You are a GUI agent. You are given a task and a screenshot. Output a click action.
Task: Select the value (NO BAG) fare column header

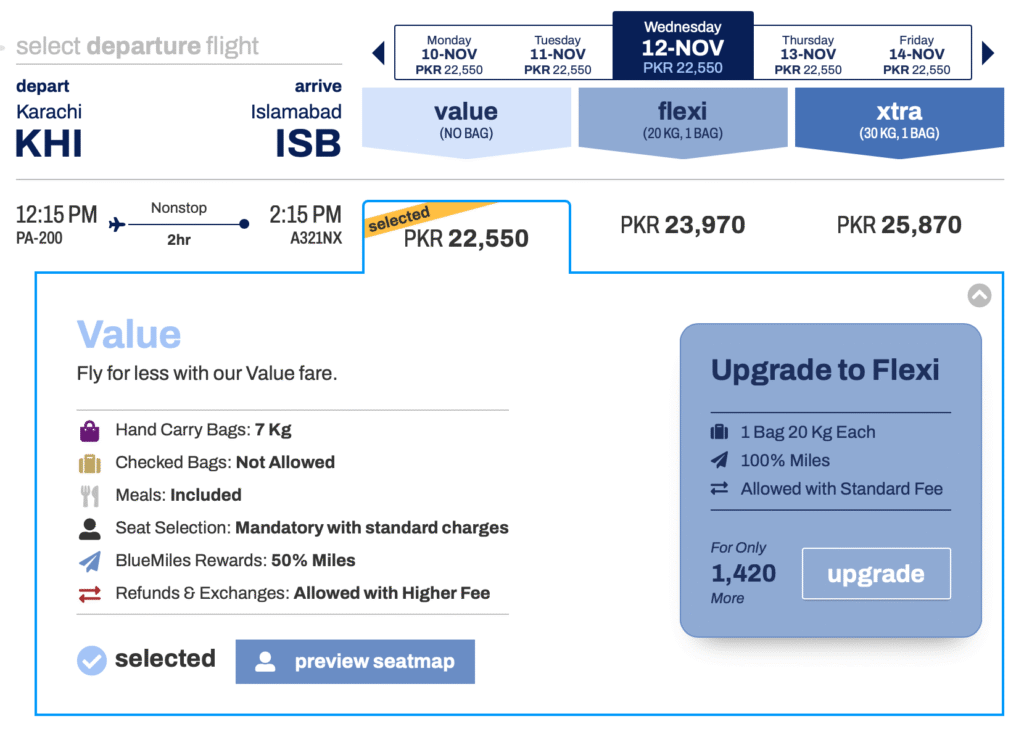pyautogui.click(x=466, y=120)
